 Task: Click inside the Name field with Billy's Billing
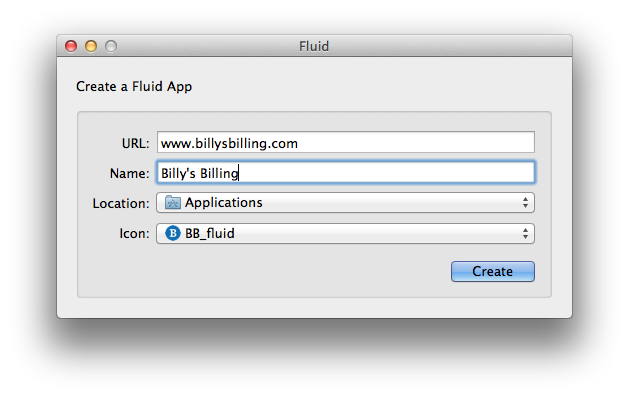coord(346,172)
